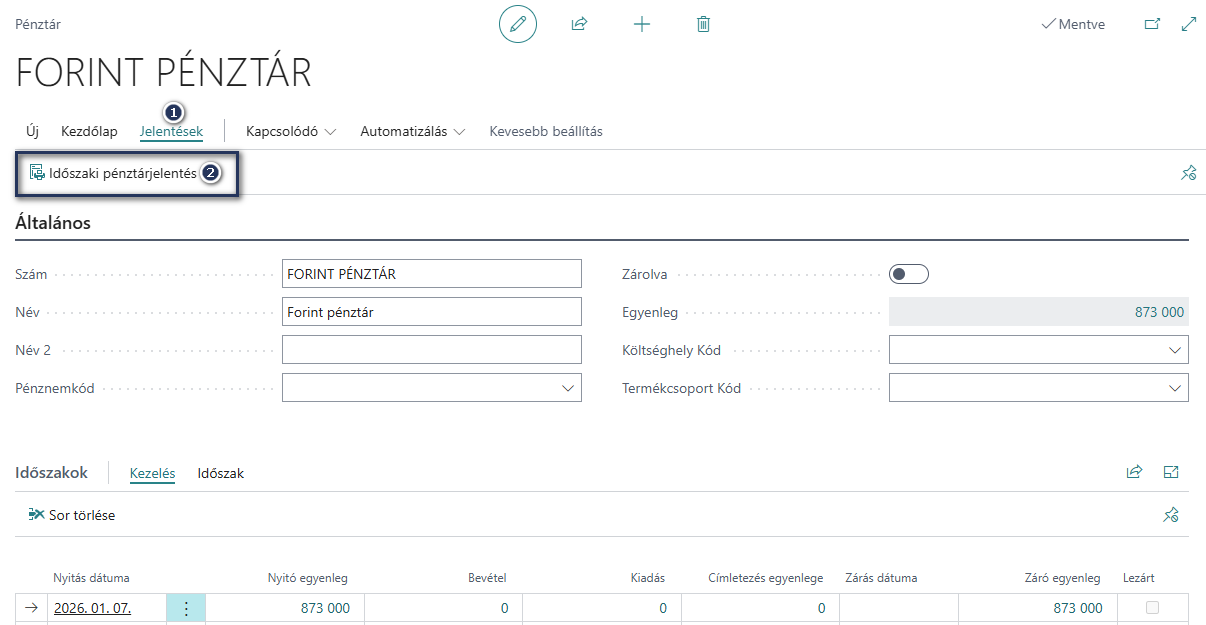Screen dimensions: 1206x625
Task: Click the plus icon to create new
Action: coord(642,24)
